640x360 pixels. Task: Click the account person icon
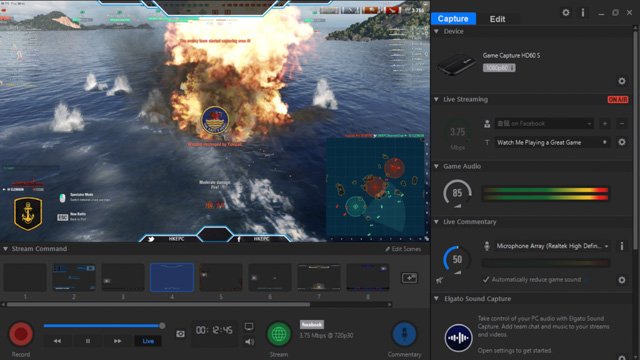[487, 124]
